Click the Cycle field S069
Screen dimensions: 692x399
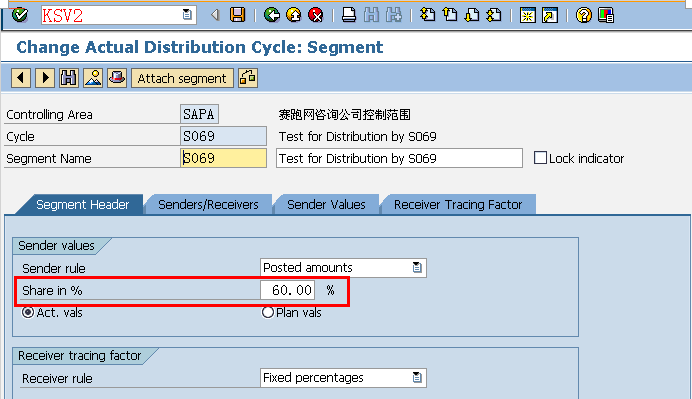(223, 136)
